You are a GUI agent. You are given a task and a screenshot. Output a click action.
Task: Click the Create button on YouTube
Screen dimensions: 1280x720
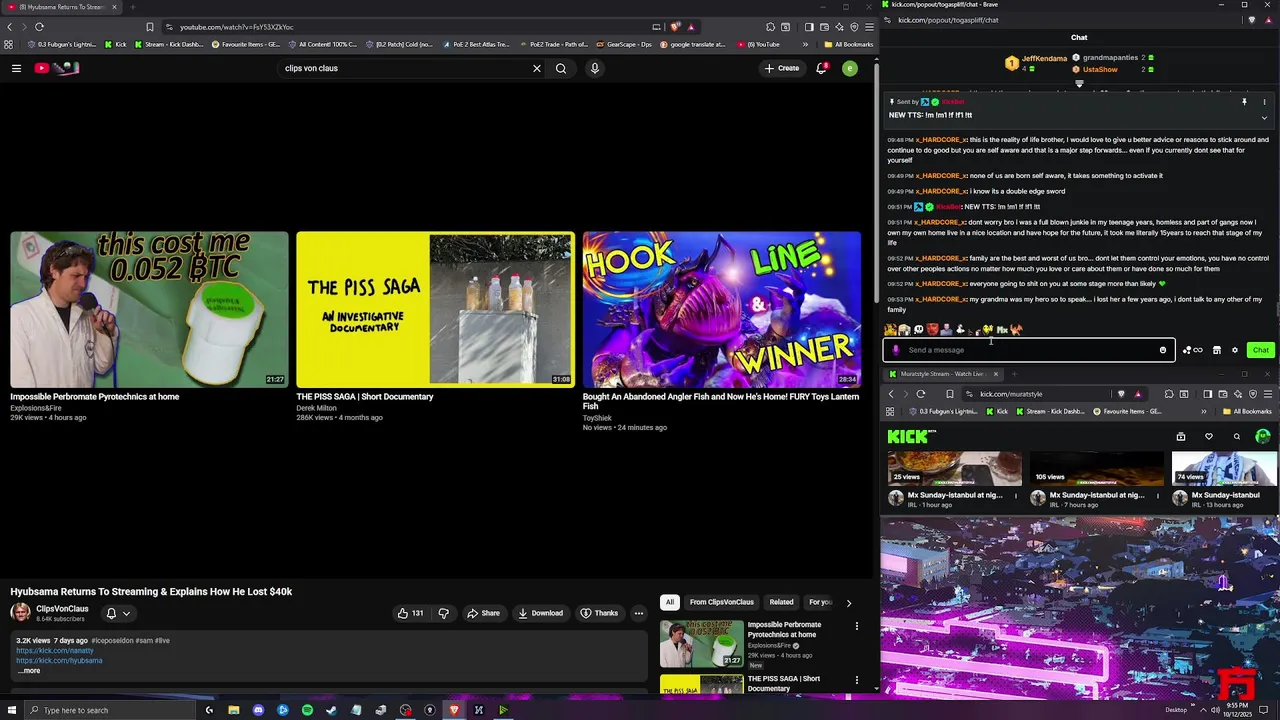pyautogui.click(x=782, y=68)
